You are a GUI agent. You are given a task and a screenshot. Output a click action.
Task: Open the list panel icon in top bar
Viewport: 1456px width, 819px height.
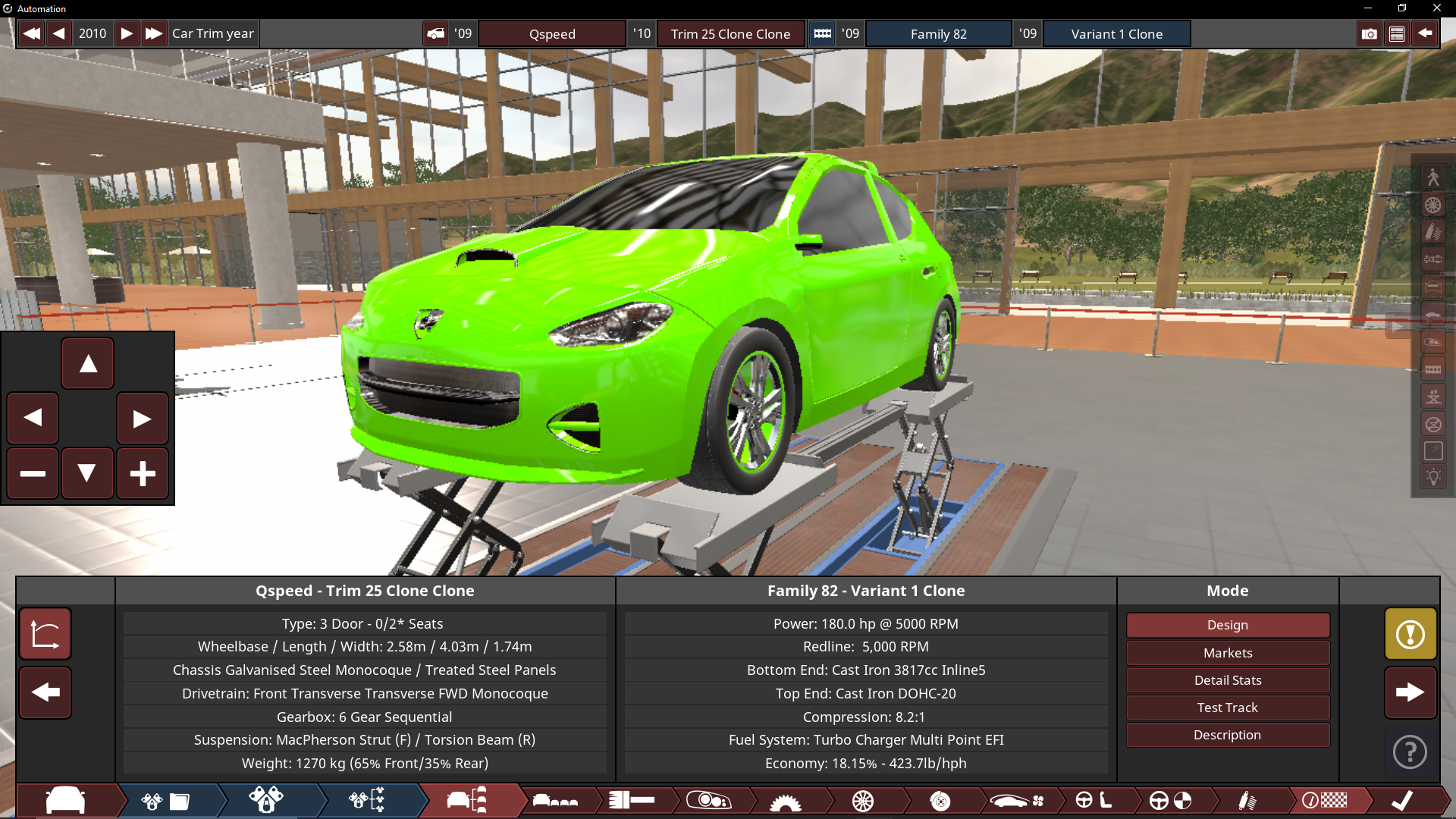pyautogui.click(x=1397, y=33)
